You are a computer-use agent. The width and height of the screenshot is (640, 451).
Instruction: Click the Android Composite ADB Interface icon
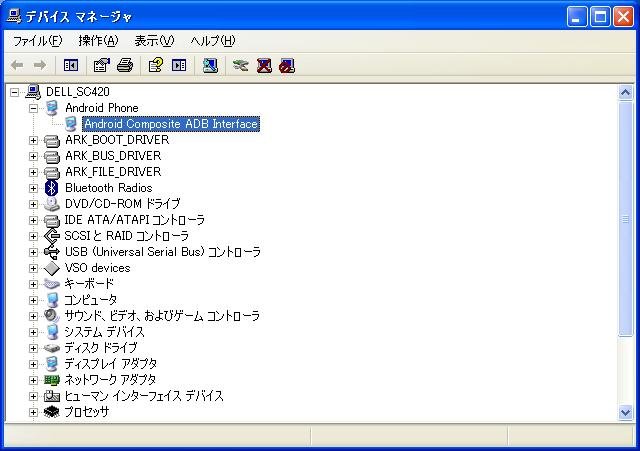(x=71, y=124)
